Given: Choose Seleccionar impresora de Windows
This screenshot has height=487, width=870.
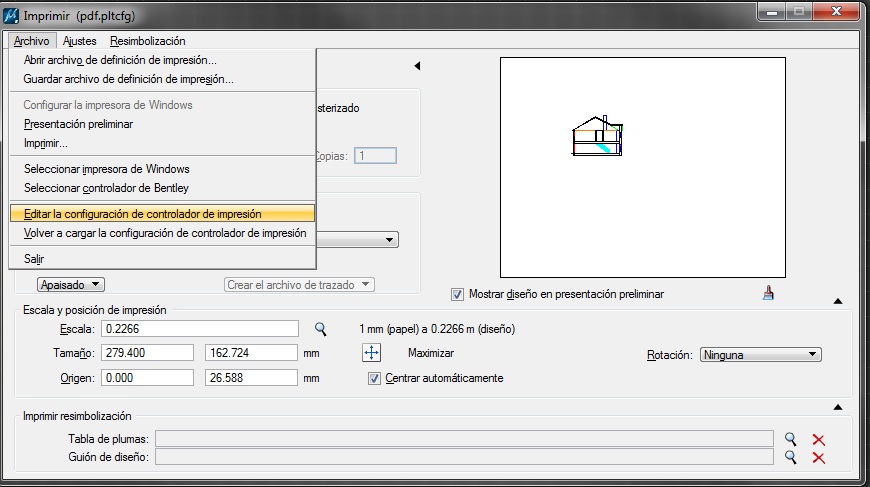Looking at the screenshot, I should pyautogui.click(x=163, y=169).
